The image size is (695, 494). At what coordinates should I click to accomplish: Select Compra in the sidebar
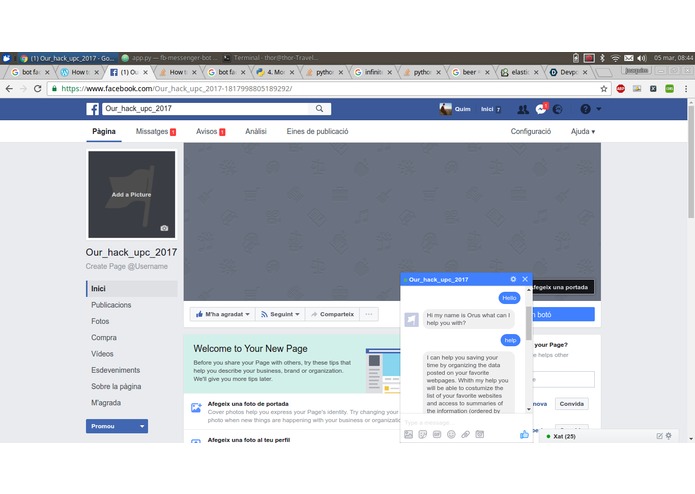coord(104,338)
